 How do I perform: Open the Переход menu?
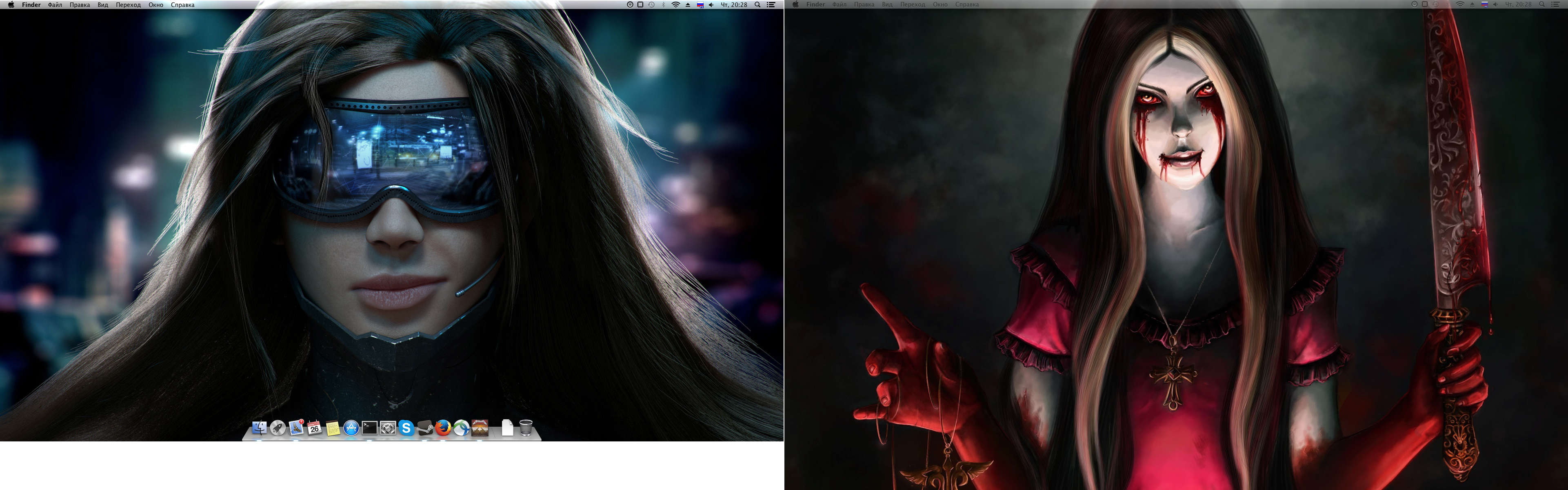pos(128,5)
